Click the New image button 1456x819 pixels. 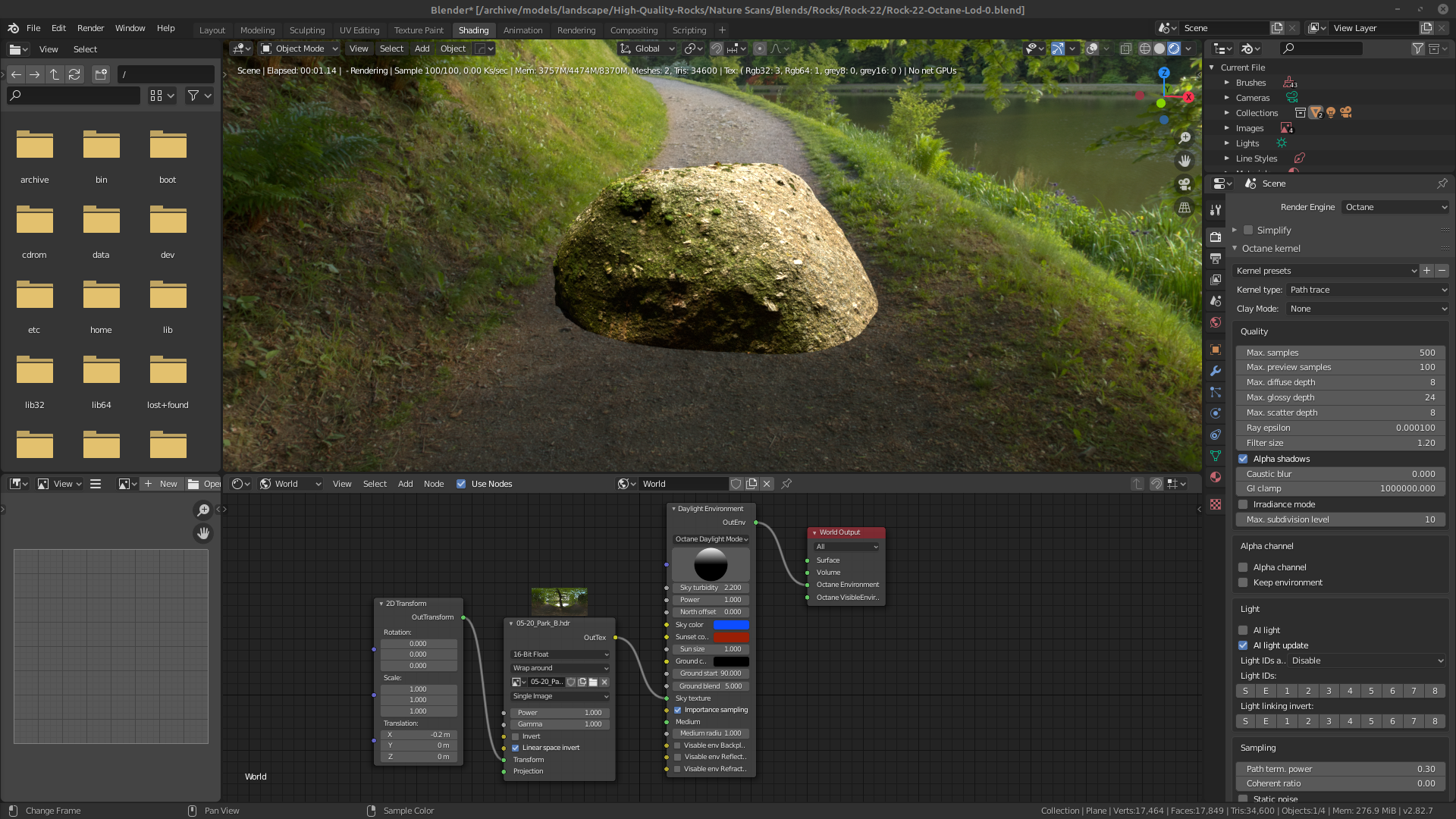[162, 484]
